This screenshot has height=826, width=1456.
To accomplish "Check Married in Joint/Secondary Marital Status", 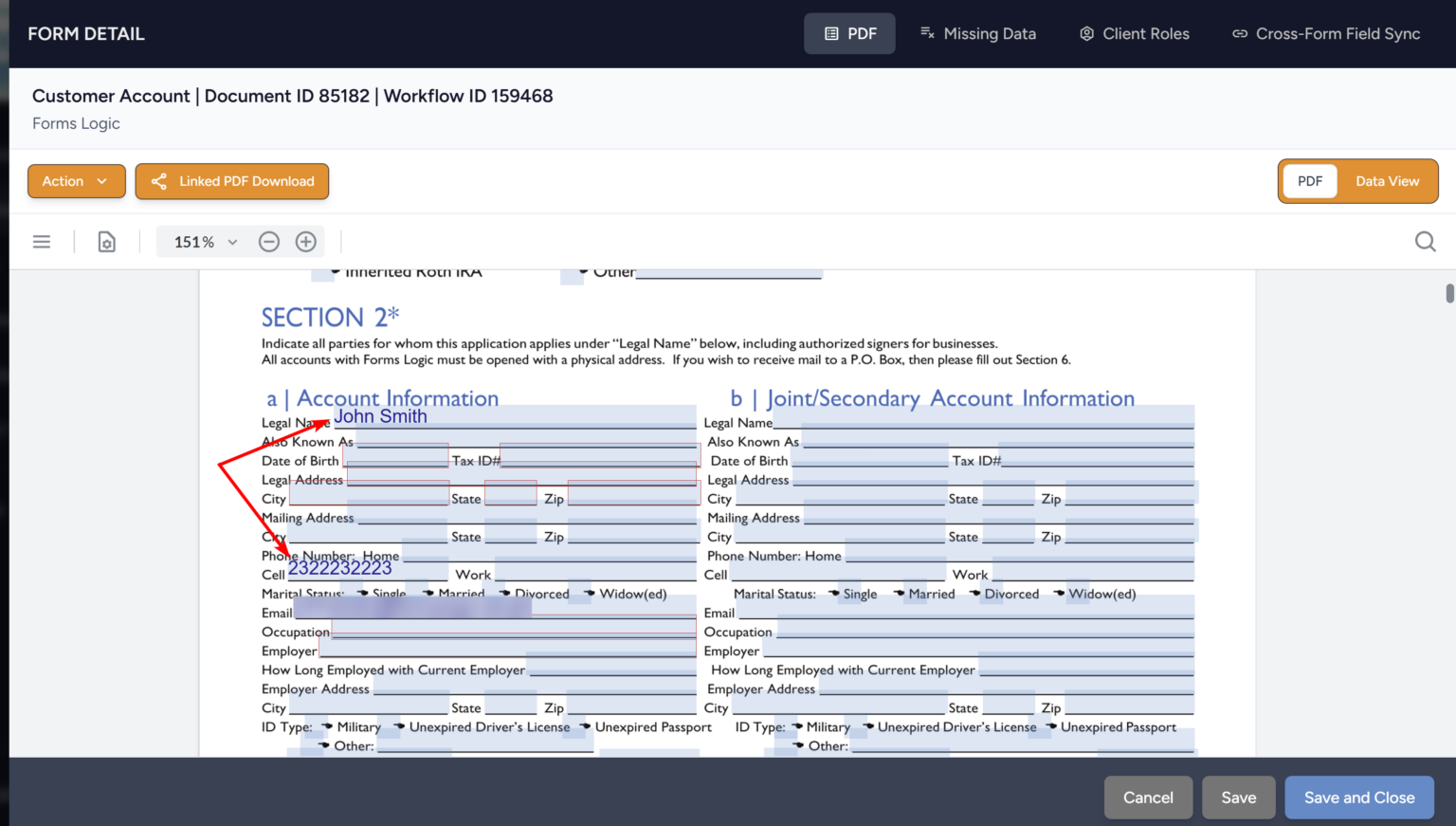I will coord(899,594).
